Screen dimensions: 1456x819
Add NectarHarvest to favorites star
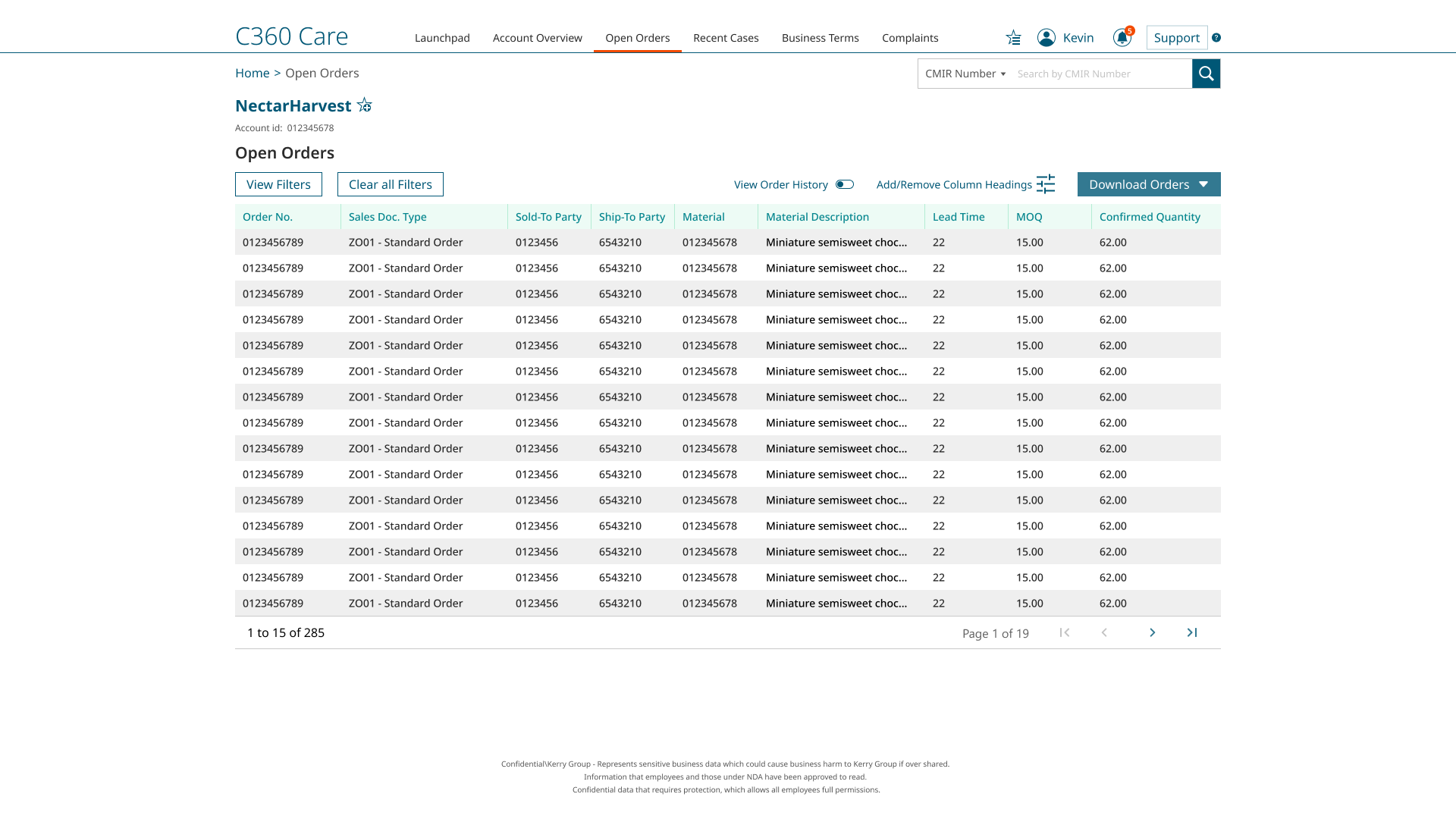(x=365, y=105)
